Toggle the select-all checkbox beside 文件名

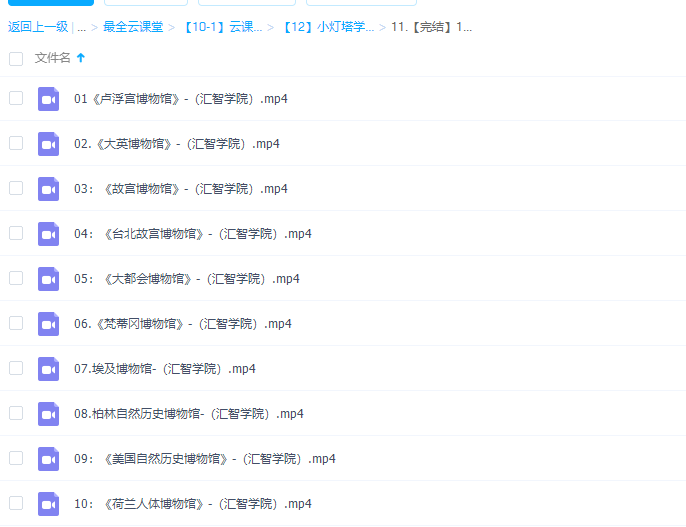click(16, 59)
